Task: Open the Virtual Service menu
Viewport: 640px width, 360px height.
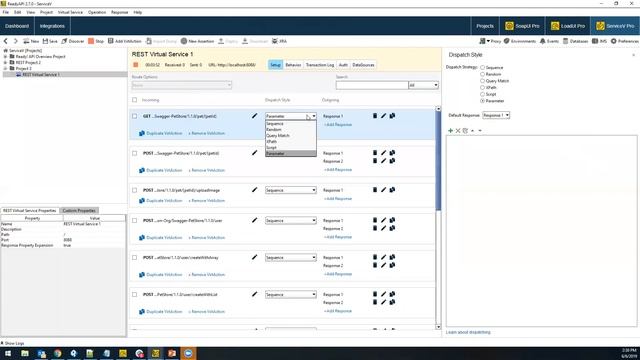Action: (70, 12)
